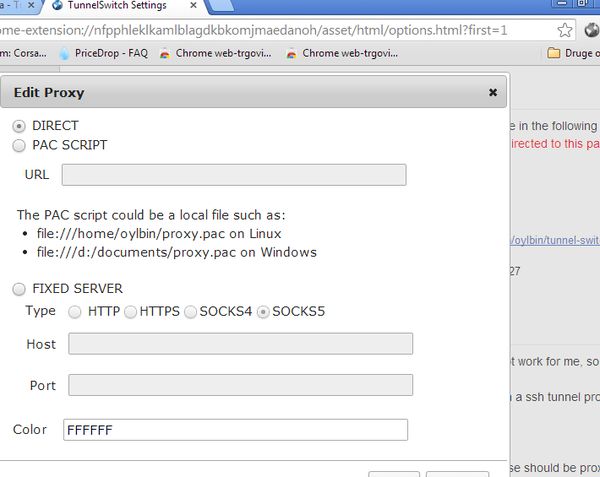Image resolution: width=600 pixels, height=477 pixels.
Task: Focus the Port input field
Action: pyautogui.click(x=240, y=385)
